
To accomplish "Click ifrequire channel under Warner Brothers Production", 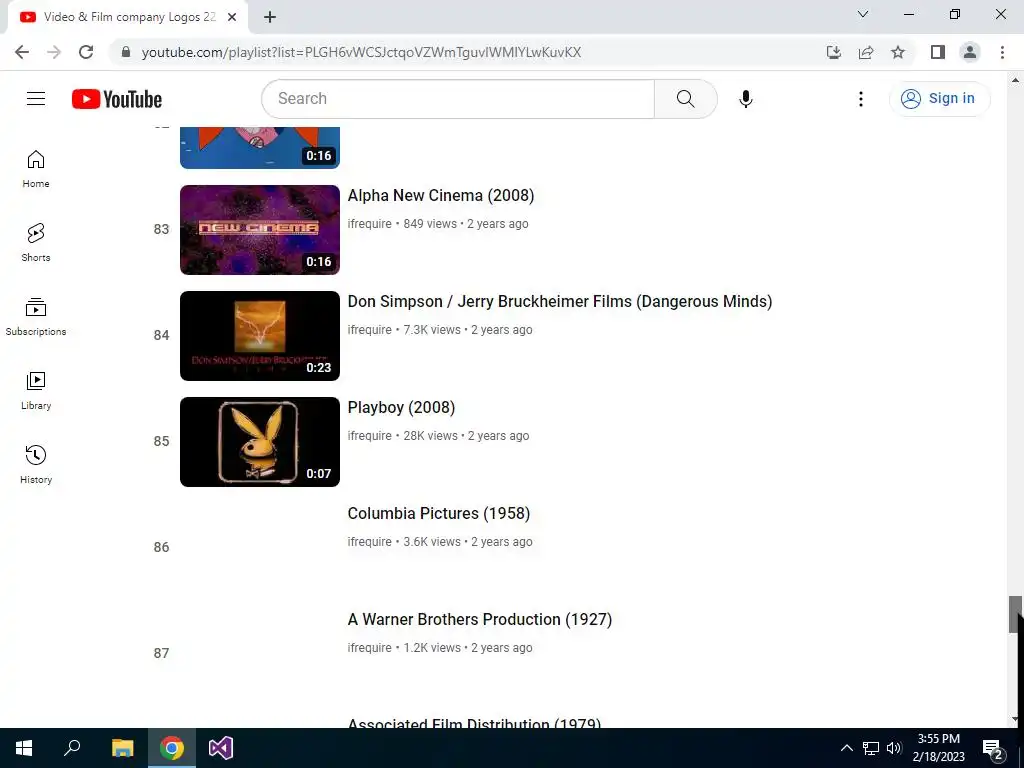I will click(370, 648).
